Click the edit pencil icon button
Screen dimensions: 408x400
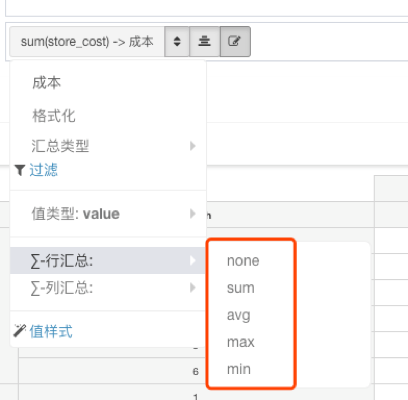pyautogui.click(x=235, y=42)
